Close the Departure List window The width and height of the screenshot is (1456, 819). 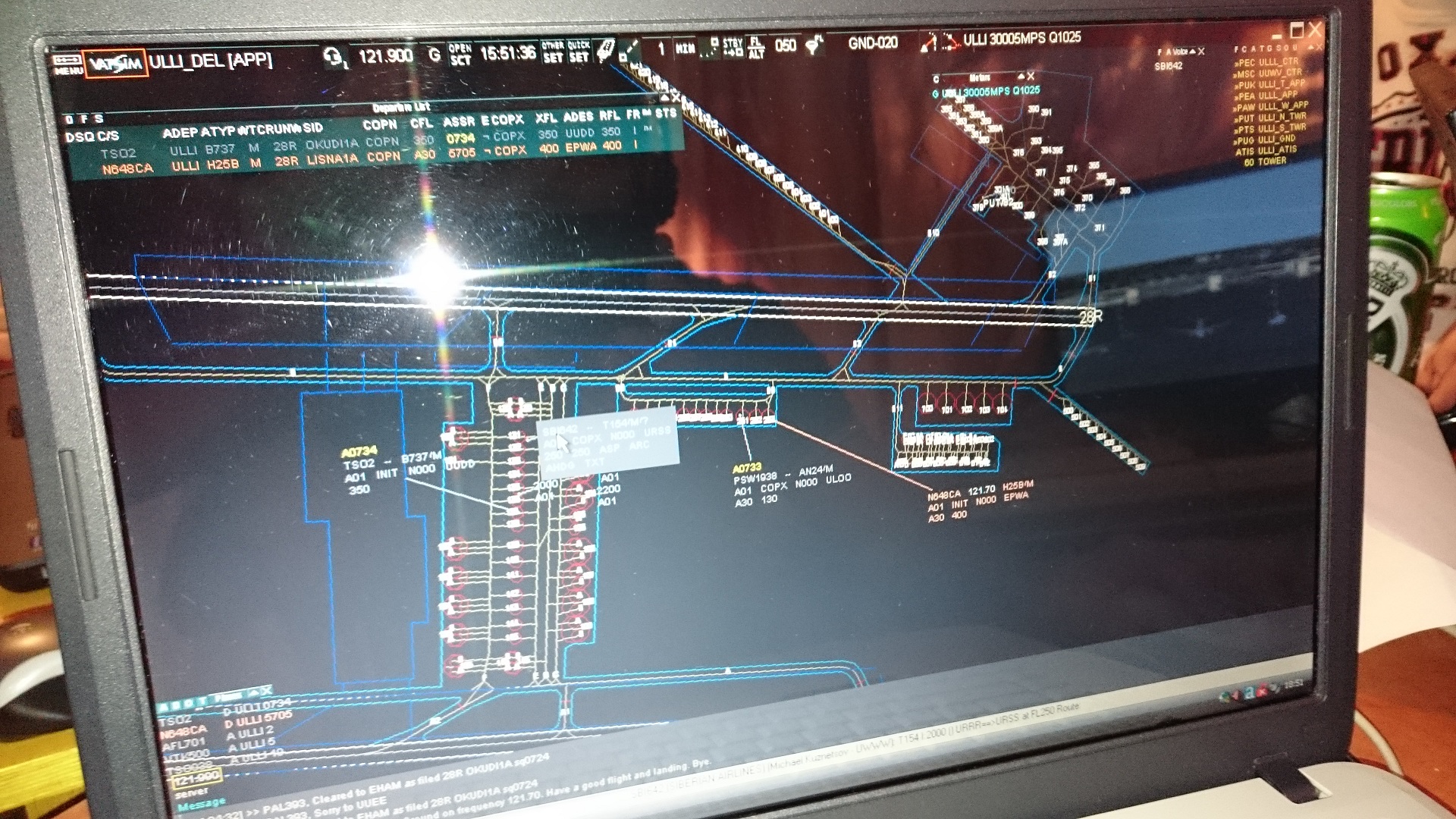(676, 97)
